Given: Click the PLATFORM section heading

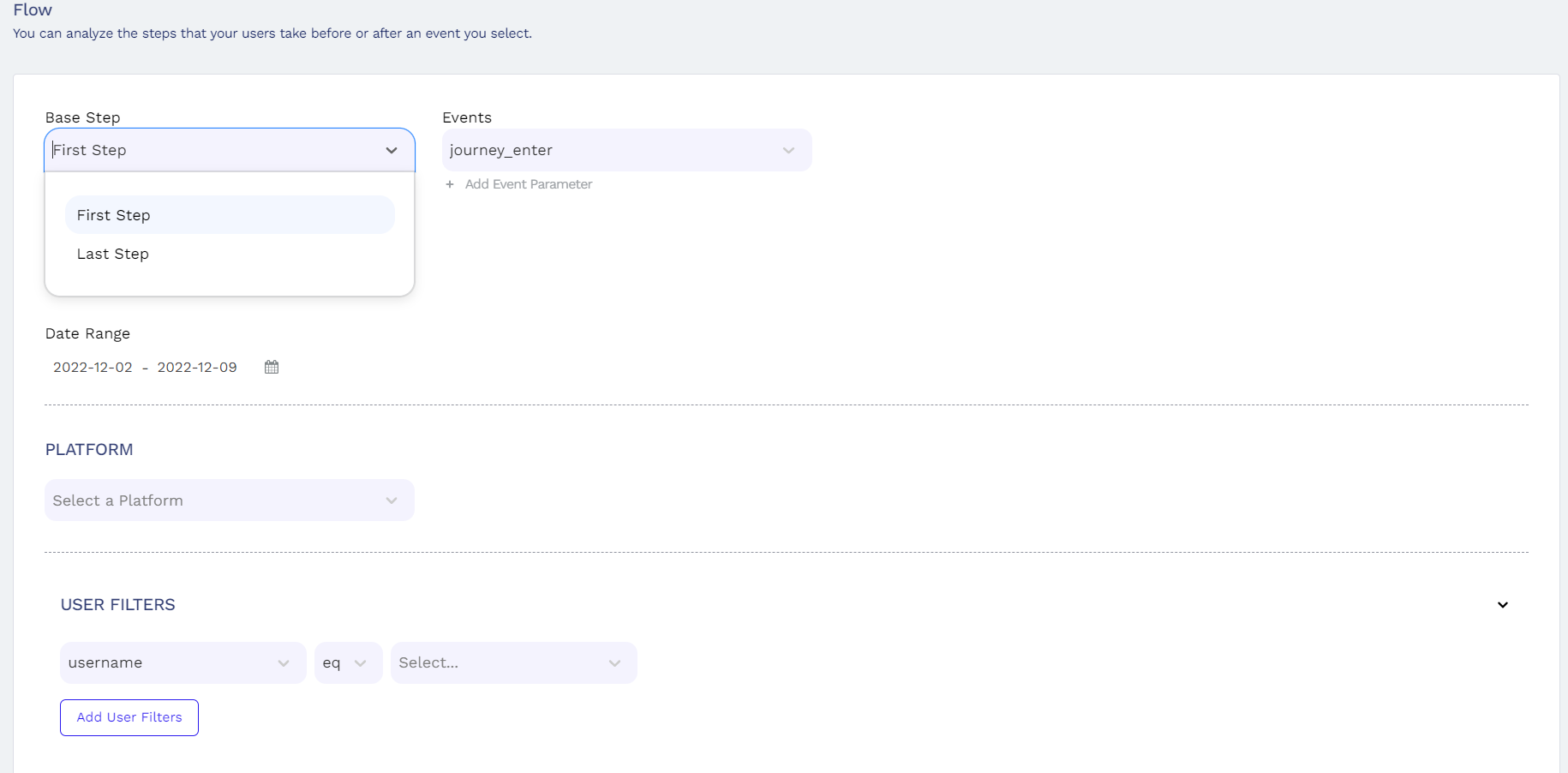Looking at the screenshot, I should (89, 450).
